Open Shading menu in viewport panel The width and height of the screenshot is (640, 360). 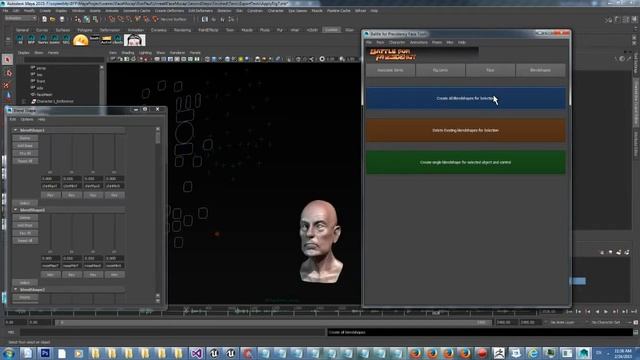coord(128,53)
